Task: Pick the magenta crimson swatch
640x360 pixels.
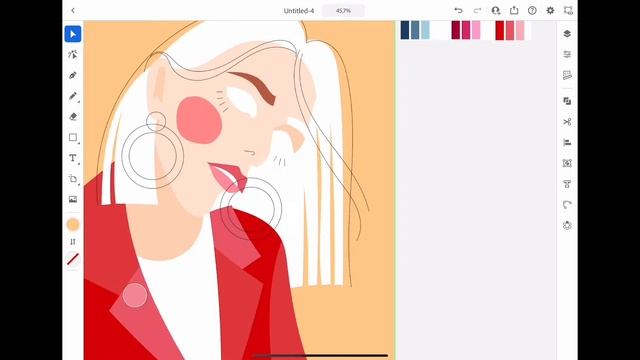Action: pos(466,30)
